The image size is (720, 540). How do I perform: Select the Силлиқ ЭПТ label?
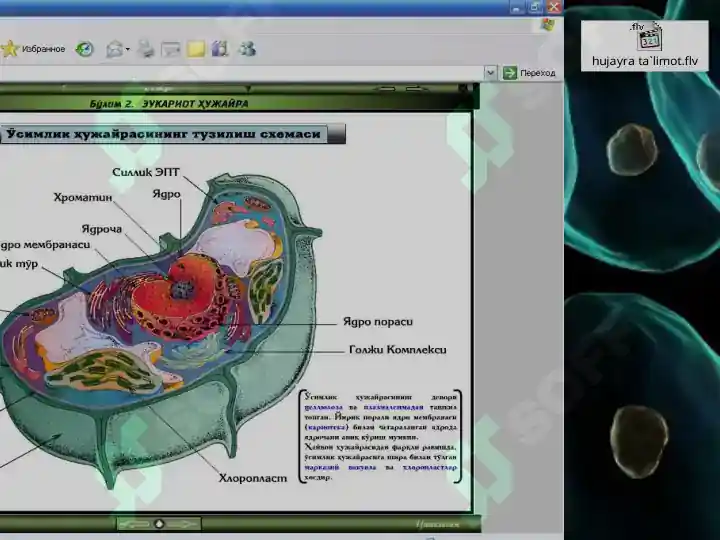coord(146,172)
